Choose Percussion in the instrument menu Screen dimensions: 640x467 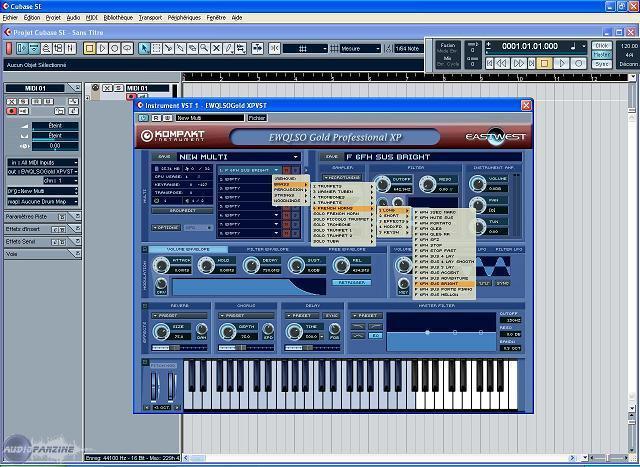290,190
